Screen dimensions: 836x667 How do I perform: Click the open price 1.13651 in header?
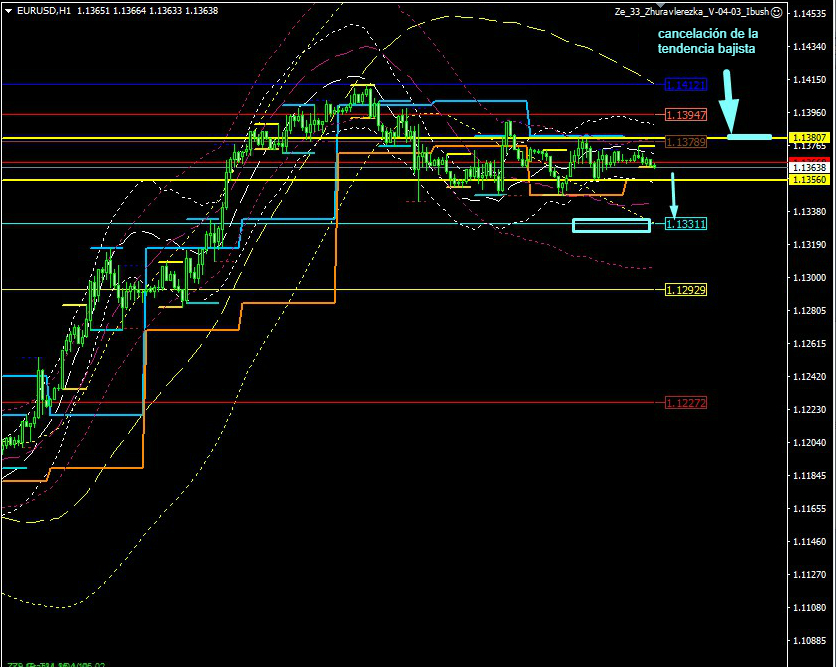(x=93, y=11)
